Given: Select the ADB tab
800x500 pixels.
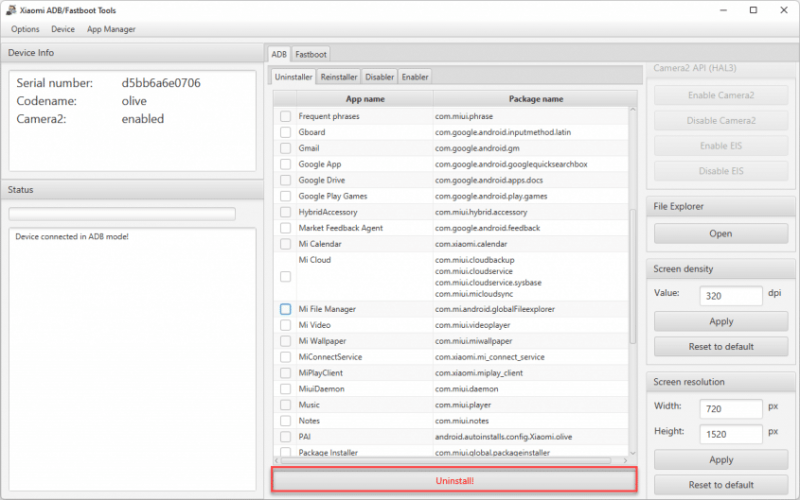Looking at the screenshot, I should (279, 54).
